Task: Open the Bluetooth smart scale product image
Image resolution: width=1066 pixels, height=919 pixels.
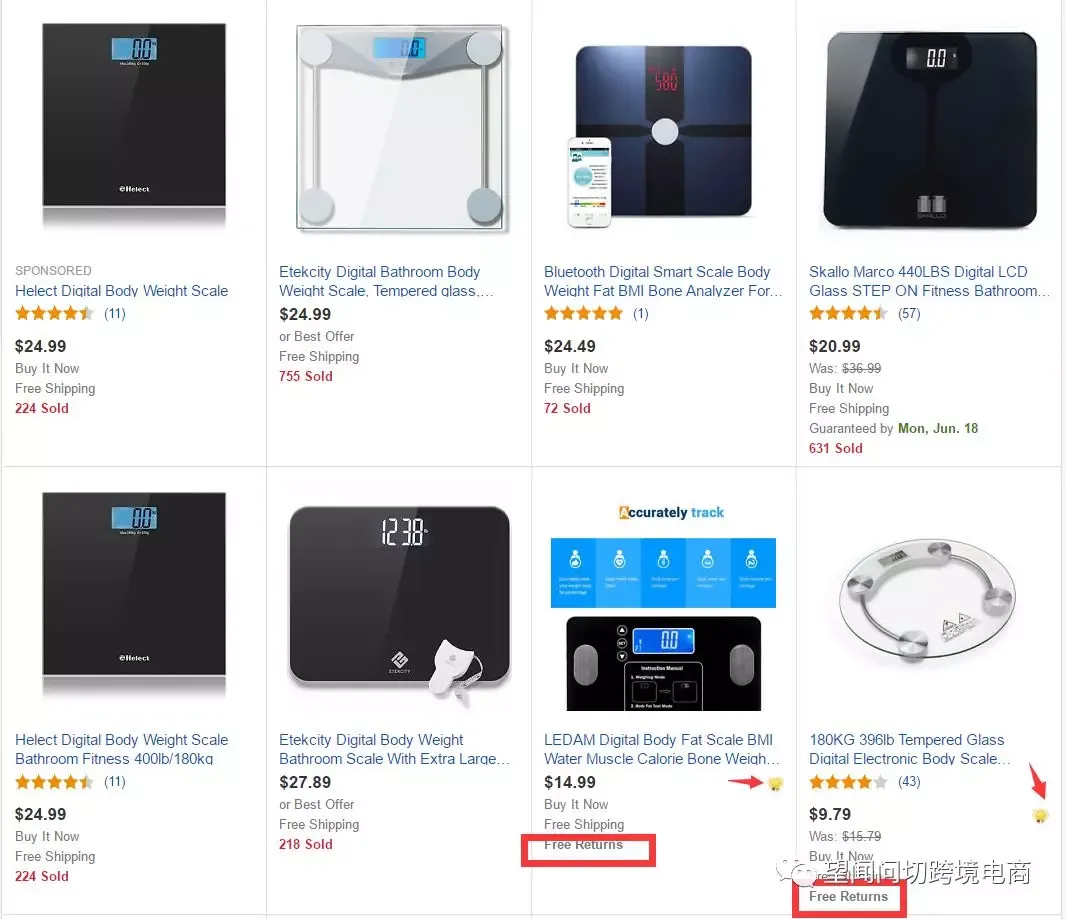Action: click(660, 135)
